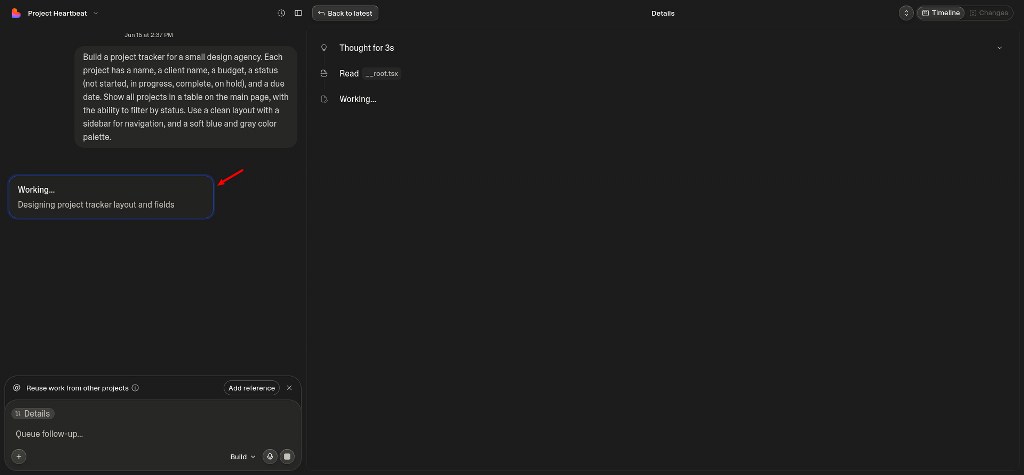Image resolution: width=1024 pixels, height=475 pixels.
Task: Open the version history clock icon
Action: [x=281, y=13]
